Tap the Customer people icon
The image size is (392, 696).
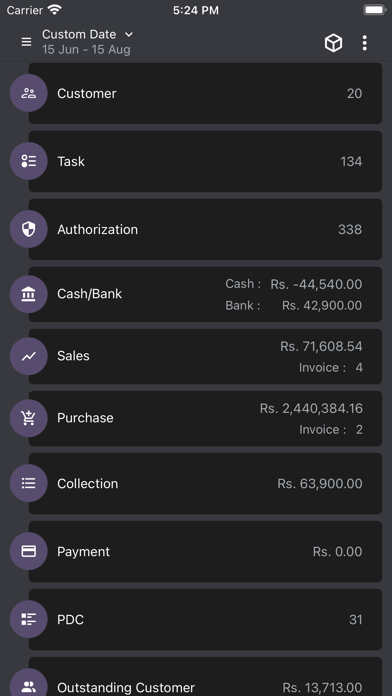point(28,93)
